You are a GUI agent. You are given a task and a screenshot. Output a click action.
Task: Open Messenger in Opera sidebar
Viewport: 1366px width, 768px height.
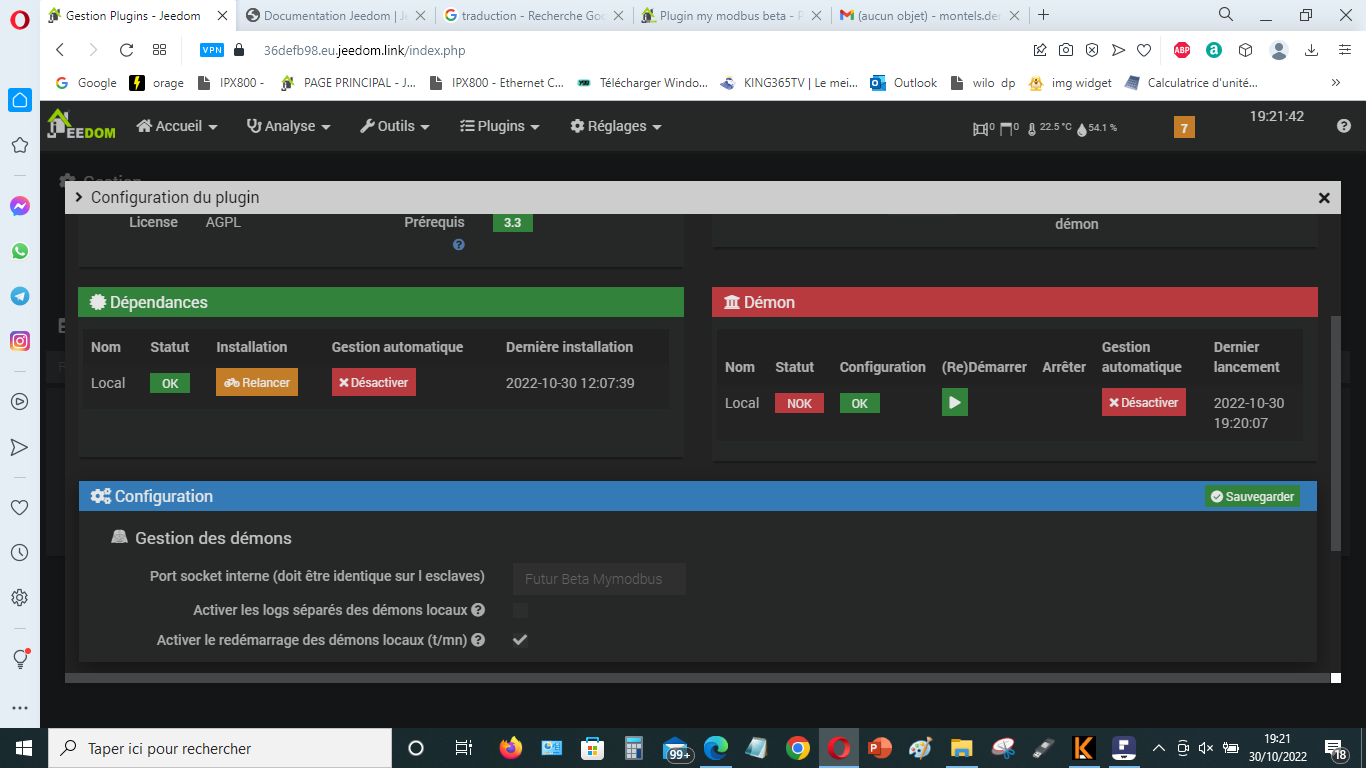pyautogui.click(x=19, y=206)
